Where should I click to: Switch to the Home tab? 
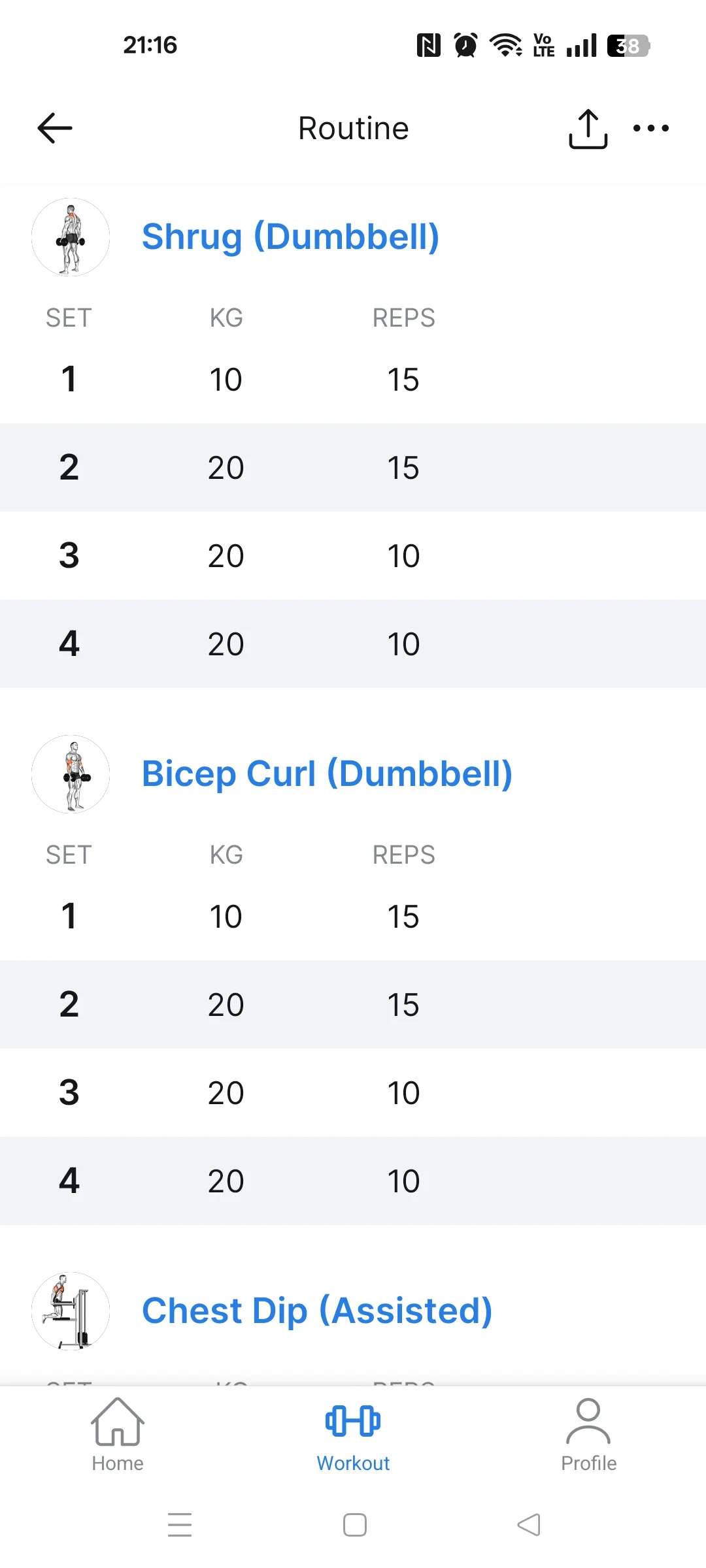(118, 1435)
